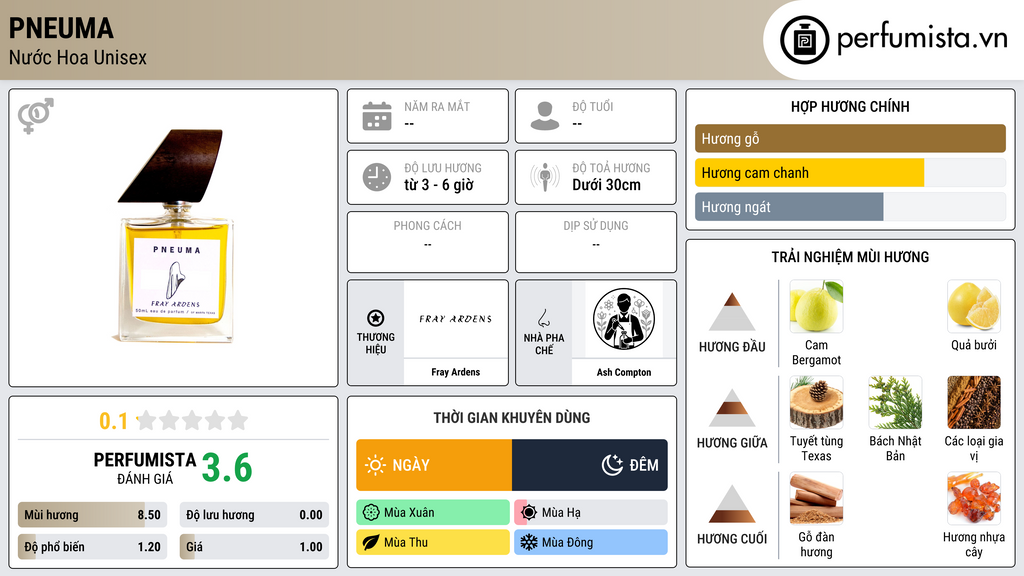Click the 0.1 user rating number
This screenshot has width=1024, height=576.
click(x=114, y=421)
